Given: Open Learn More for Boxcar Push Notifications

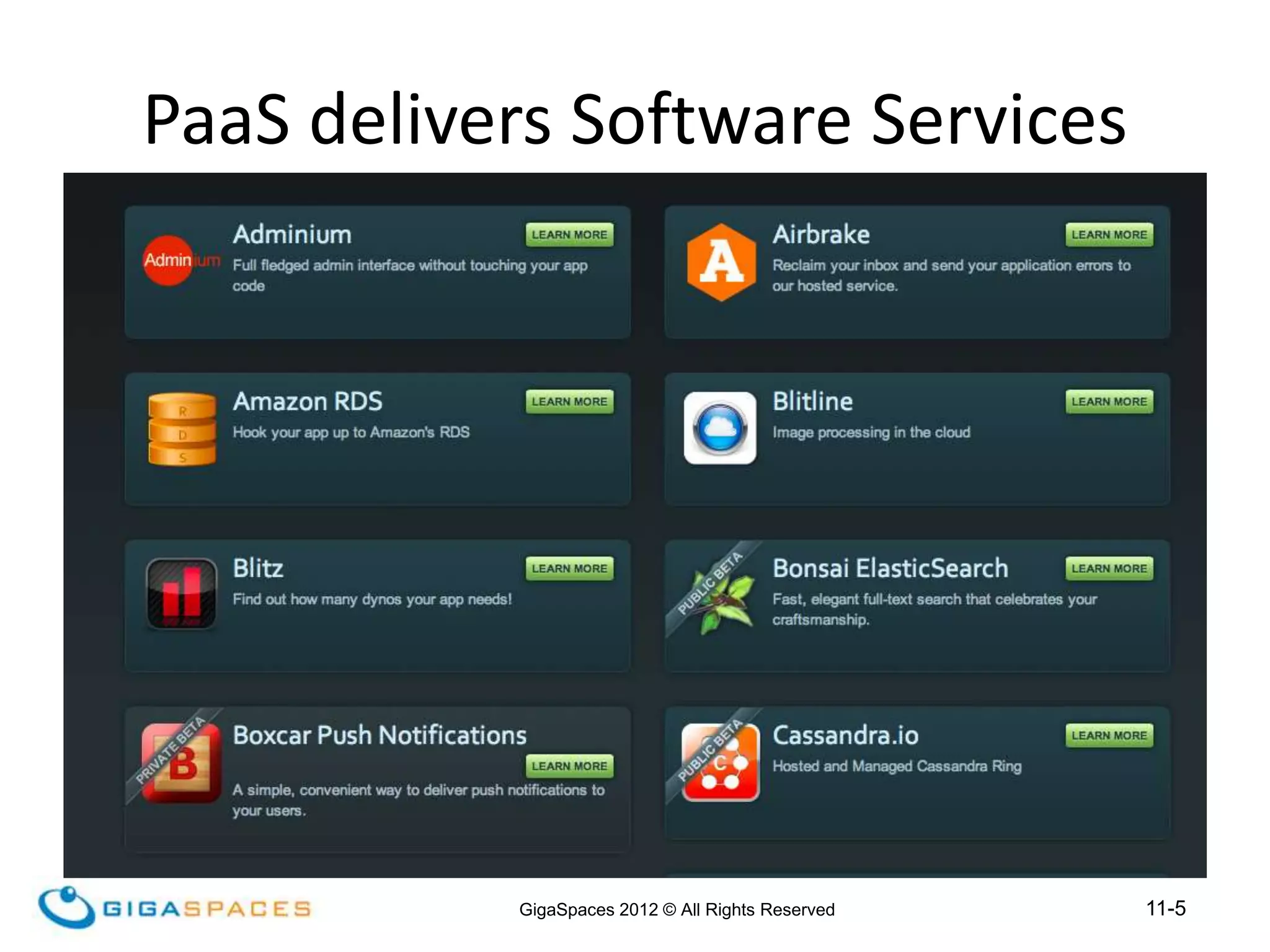Looking at the screenshot, I should (569, 766).
